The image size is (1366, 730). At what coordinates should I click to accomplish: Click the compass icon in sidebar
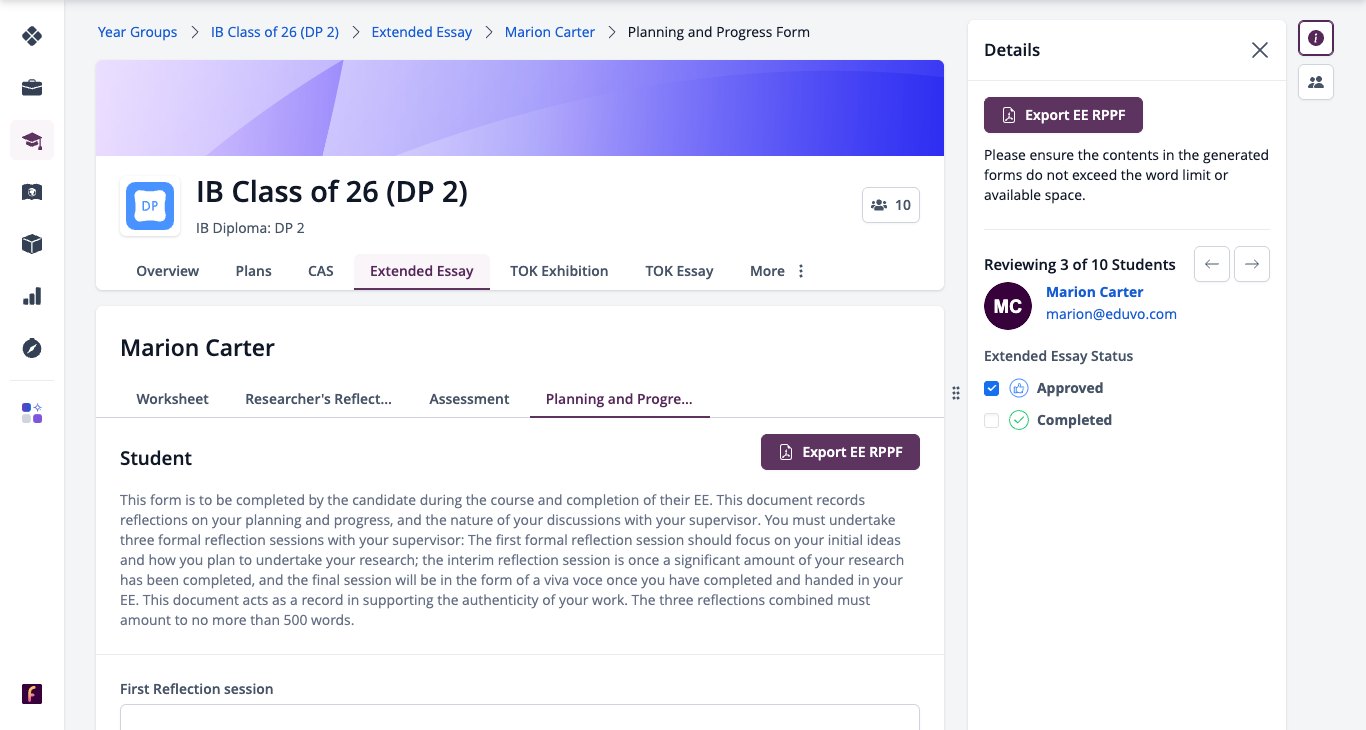tap(32, 348)
